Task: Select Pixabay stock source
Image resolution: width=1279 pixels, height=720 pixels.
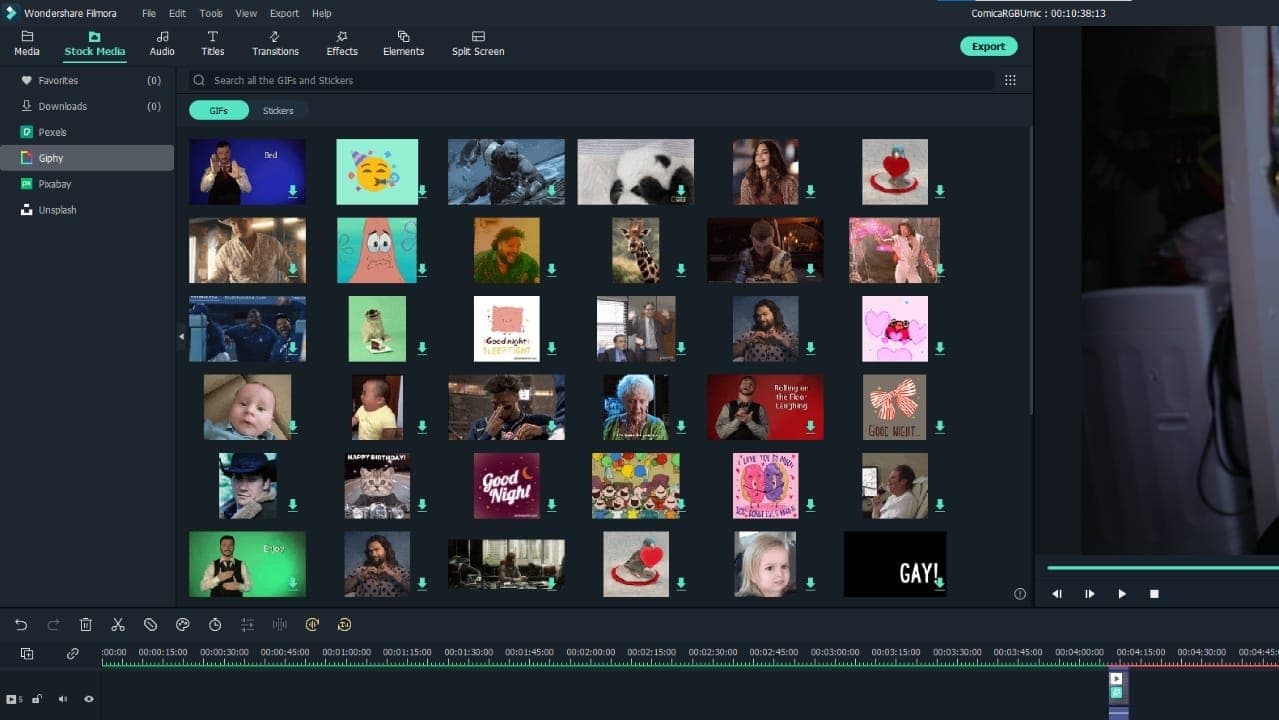Action: coord(87,184)
